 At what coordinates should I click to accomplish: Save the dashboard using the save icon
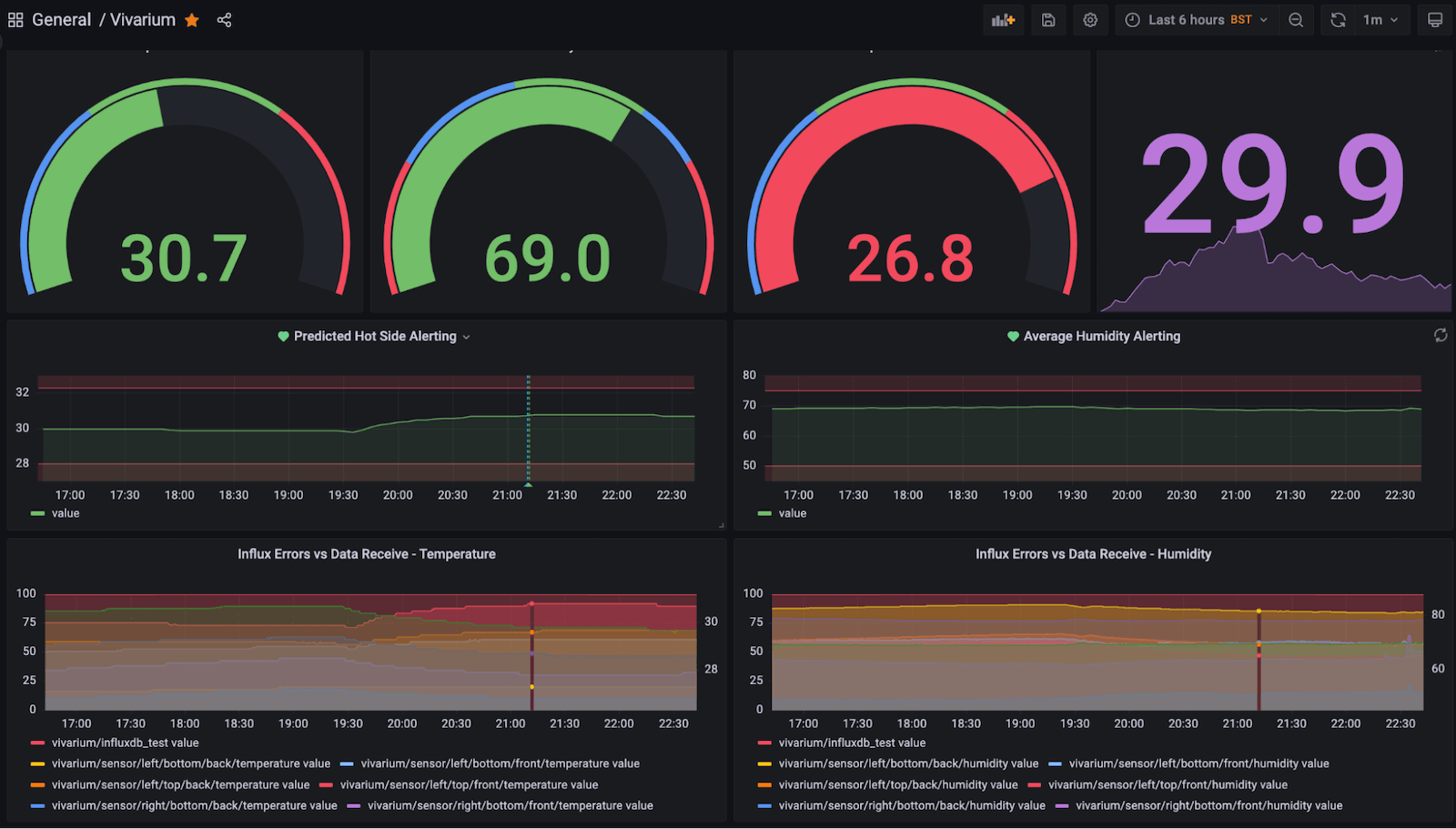click(x=1047, y=19)
